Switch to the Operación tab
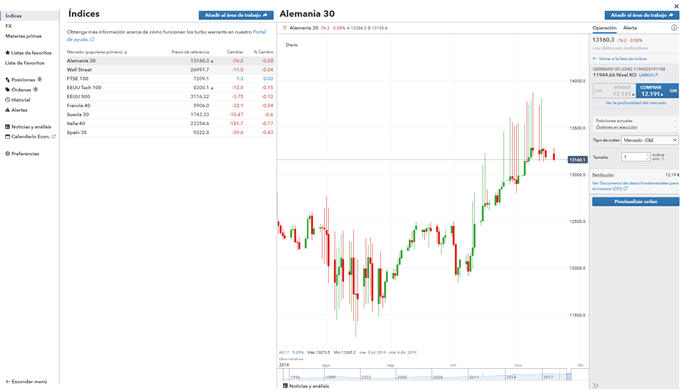 tap(604, 28)
